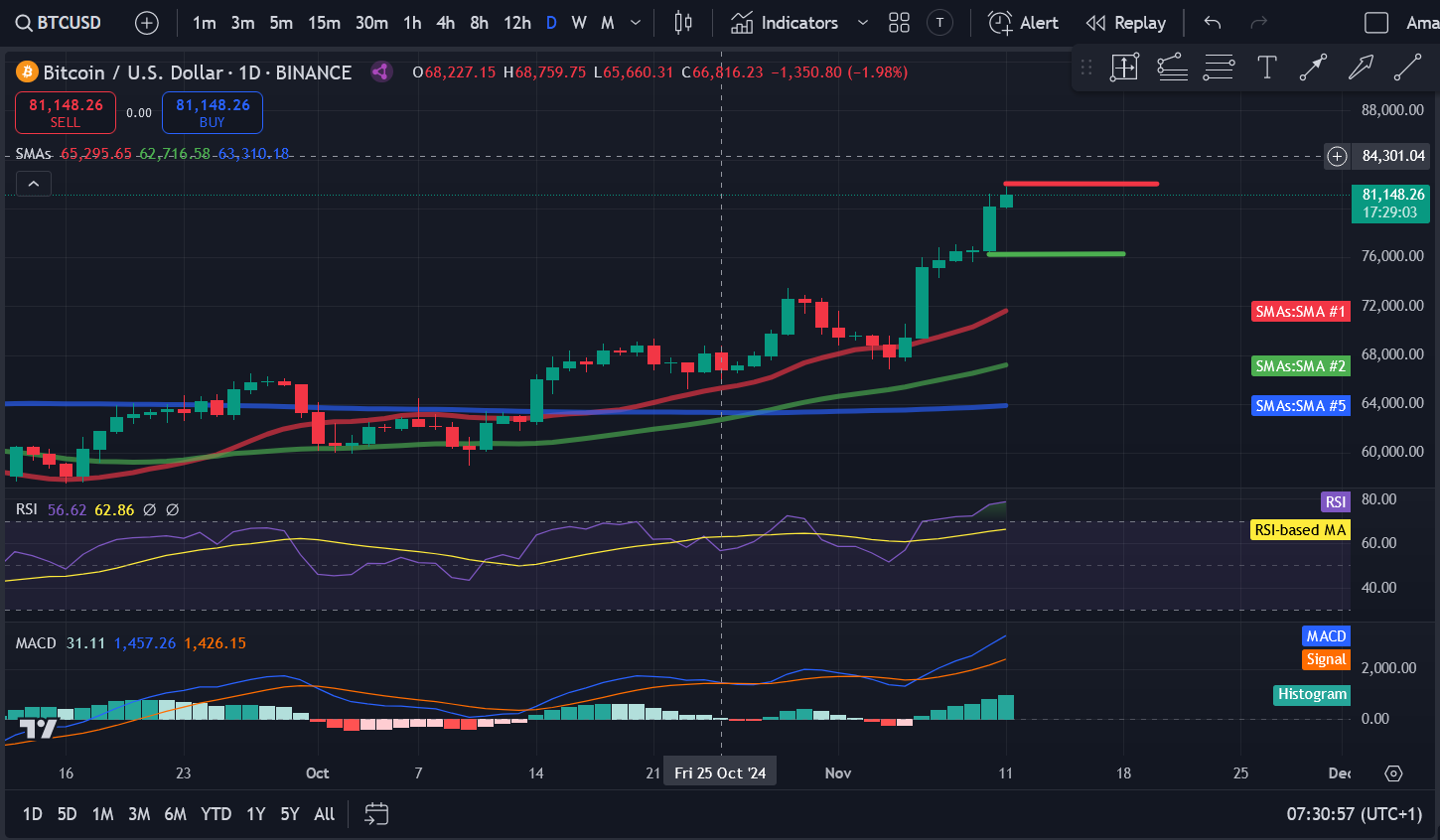Viewport: 1440px width, 840px height.
Task: Open the Indicators dialog
Action: coord(785,23)
